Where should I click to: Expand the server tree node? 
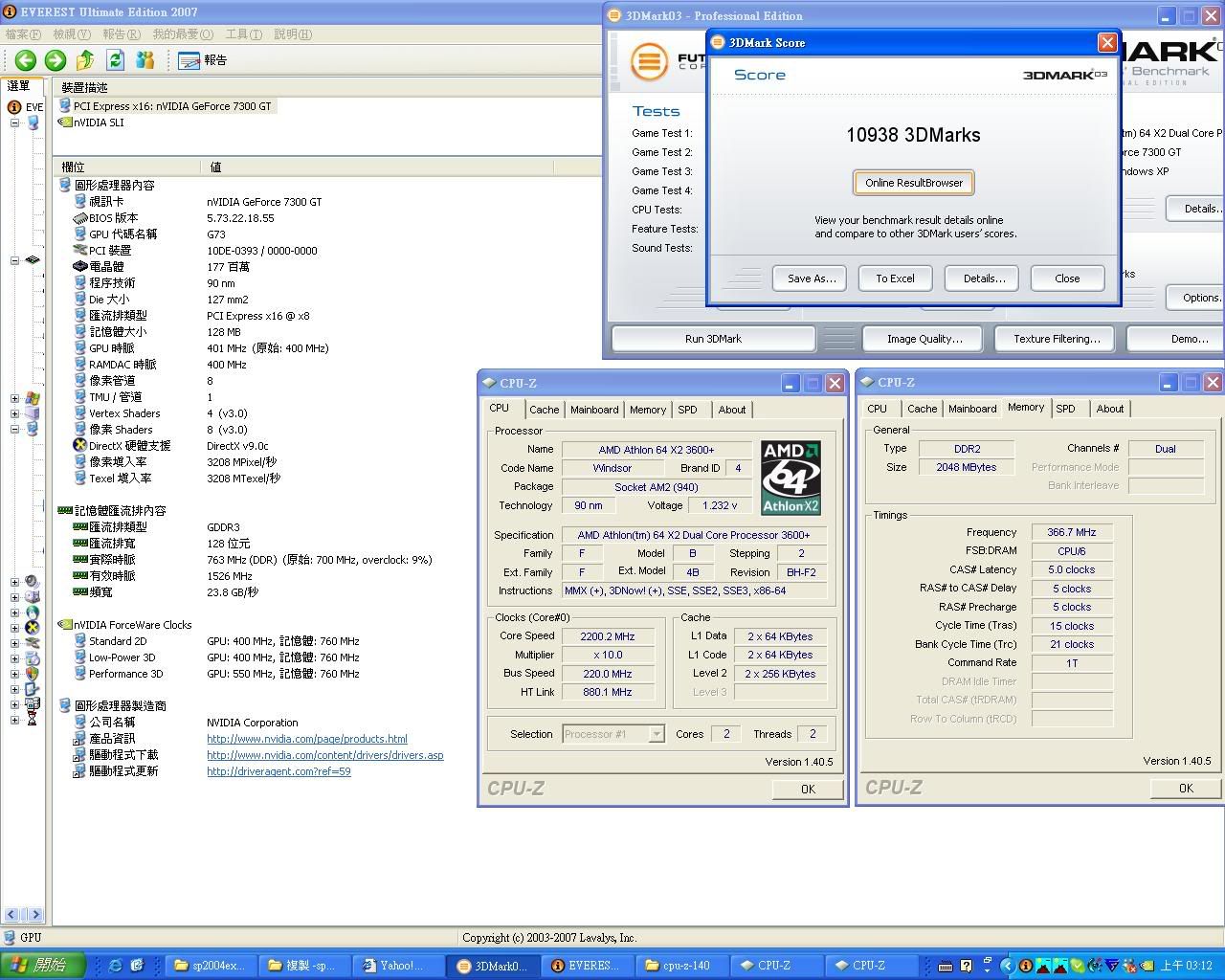(14, 413)
